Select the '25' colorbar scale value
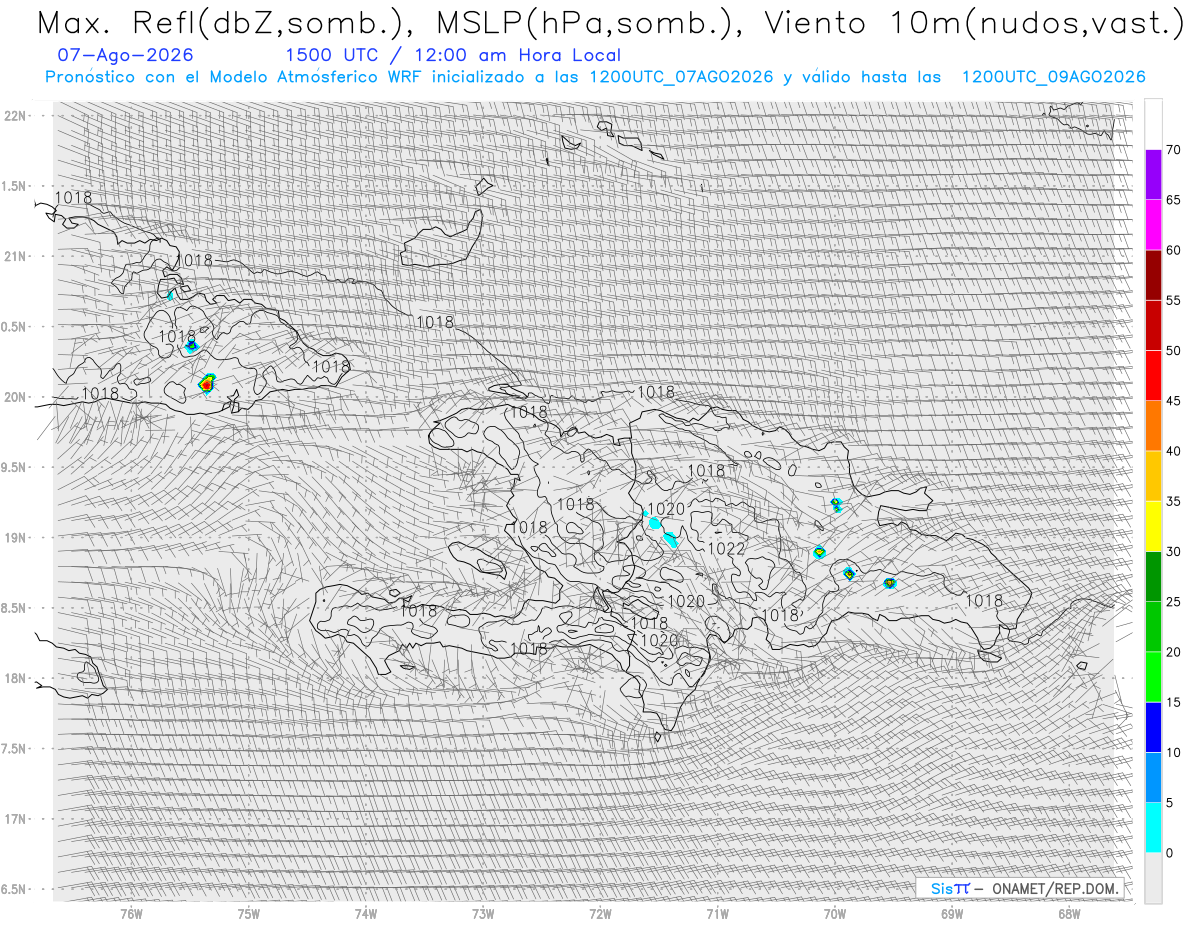Viewport: 1200px width, 927px height. (x=1173, y=602)
